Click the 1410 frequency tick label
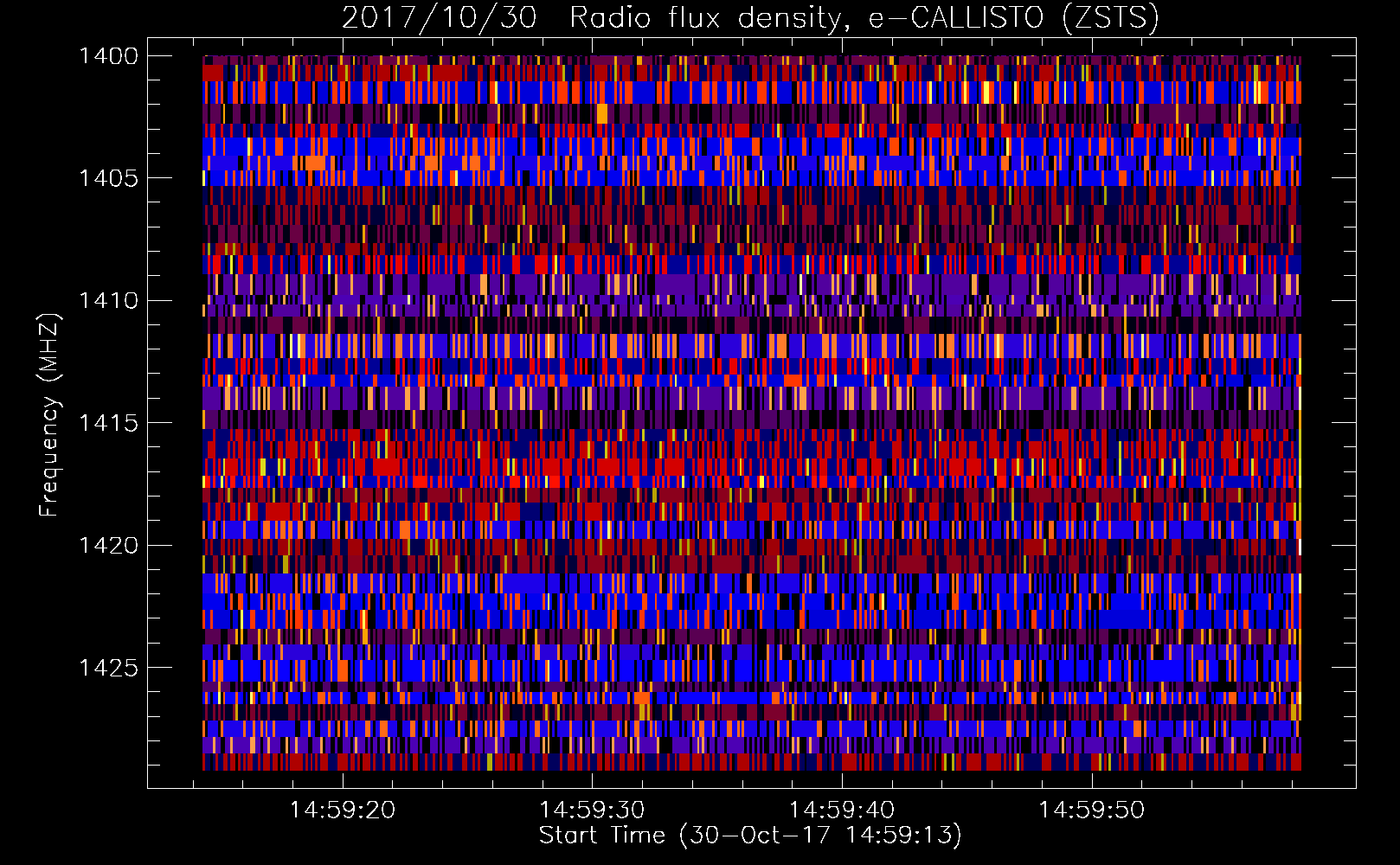The image size is (1400, 865). coord(108,301)
